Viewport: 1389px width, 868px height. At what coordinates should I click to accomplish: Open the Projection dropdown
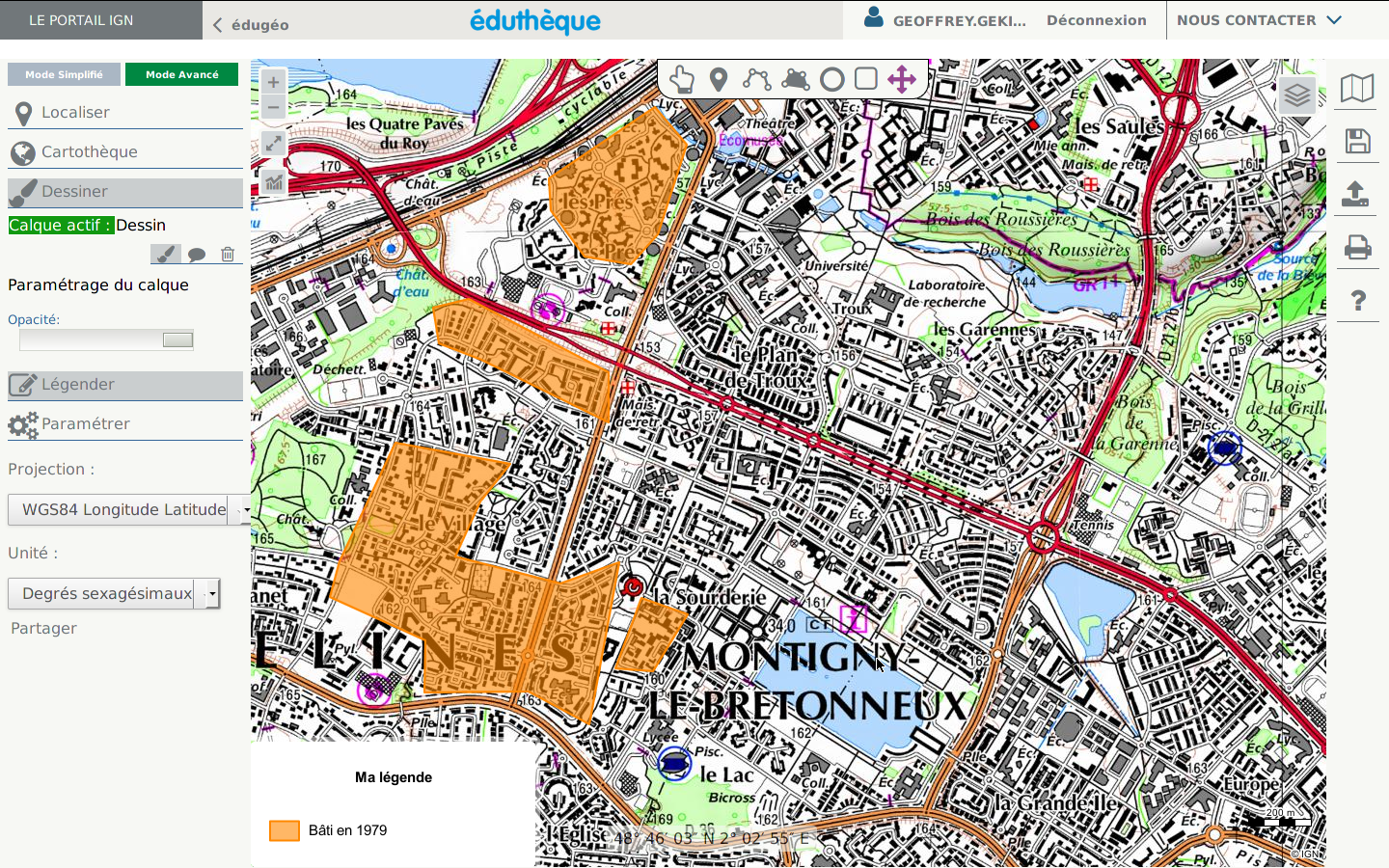pyautogui.click(x=129, y=509)
